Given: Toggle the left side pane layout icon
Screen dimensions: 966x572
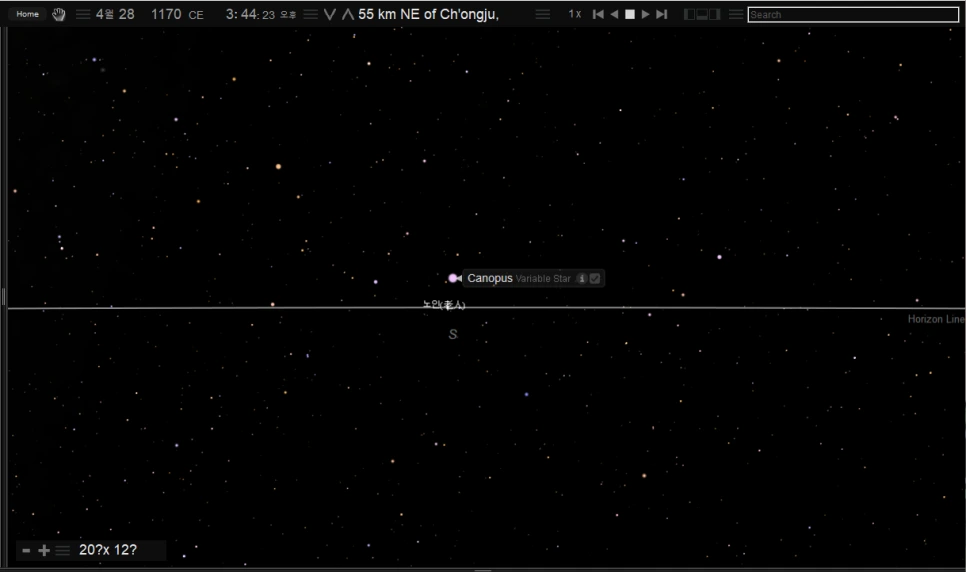Looking at the screenshot, I should [x=689, y=14].
